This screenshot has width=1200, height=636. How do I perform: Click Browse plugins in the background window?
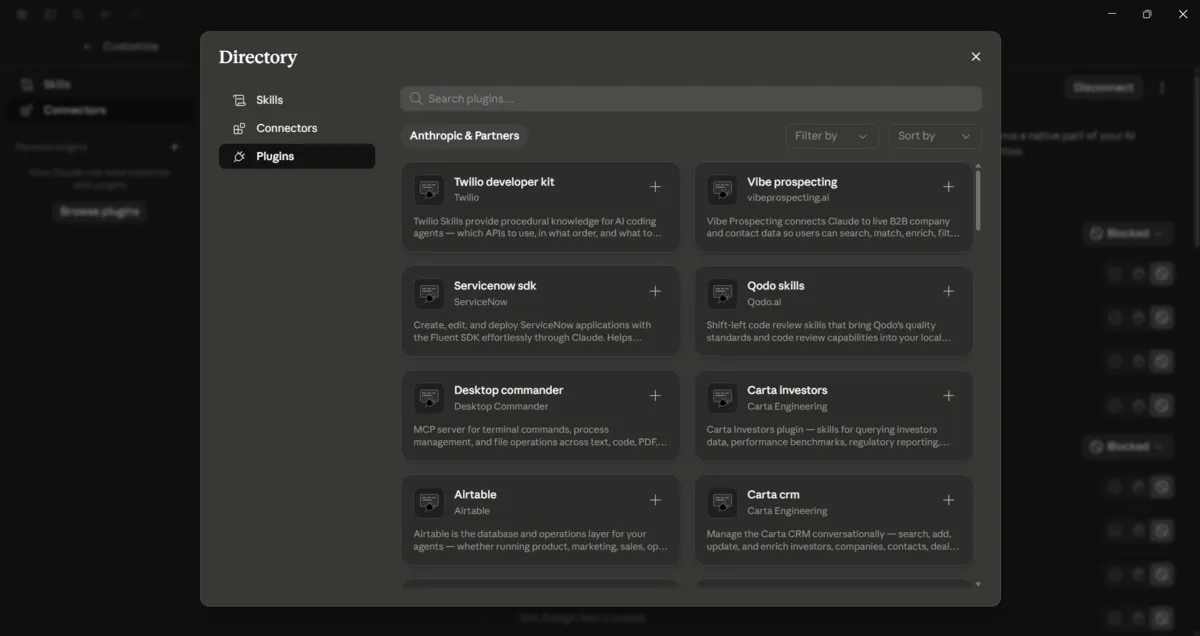point(100,211)
